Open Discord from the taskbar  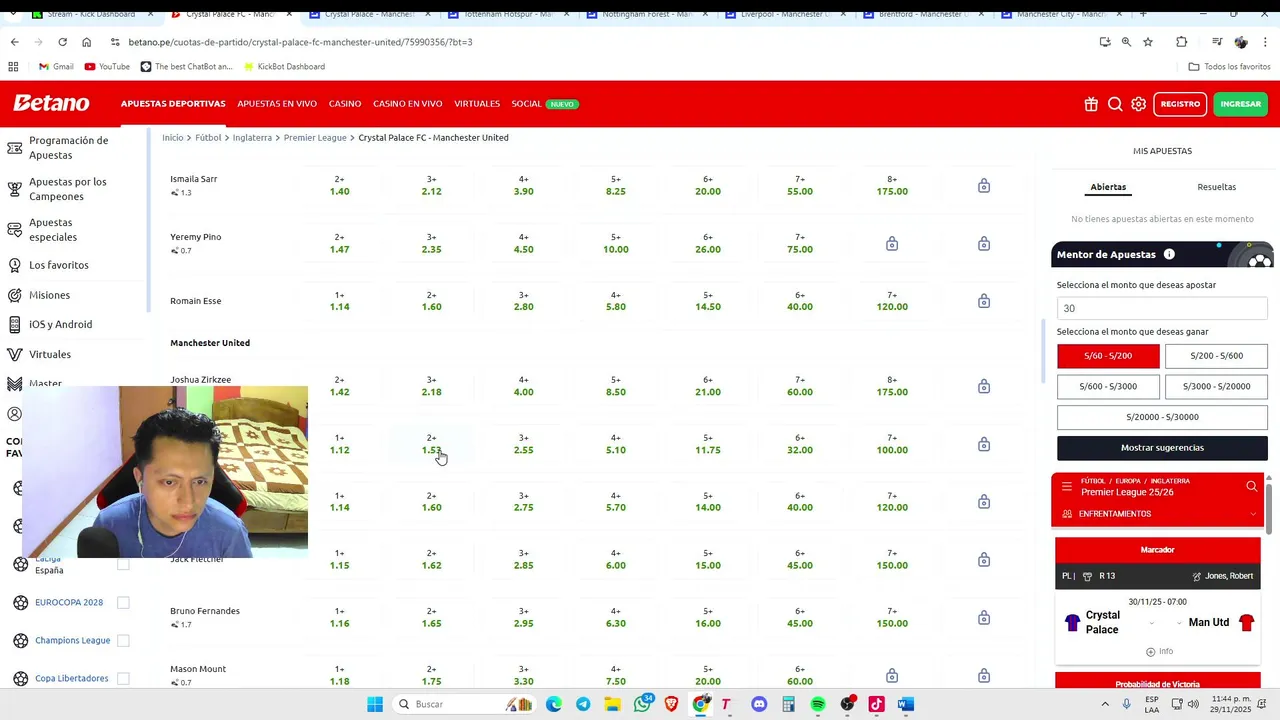759,704
